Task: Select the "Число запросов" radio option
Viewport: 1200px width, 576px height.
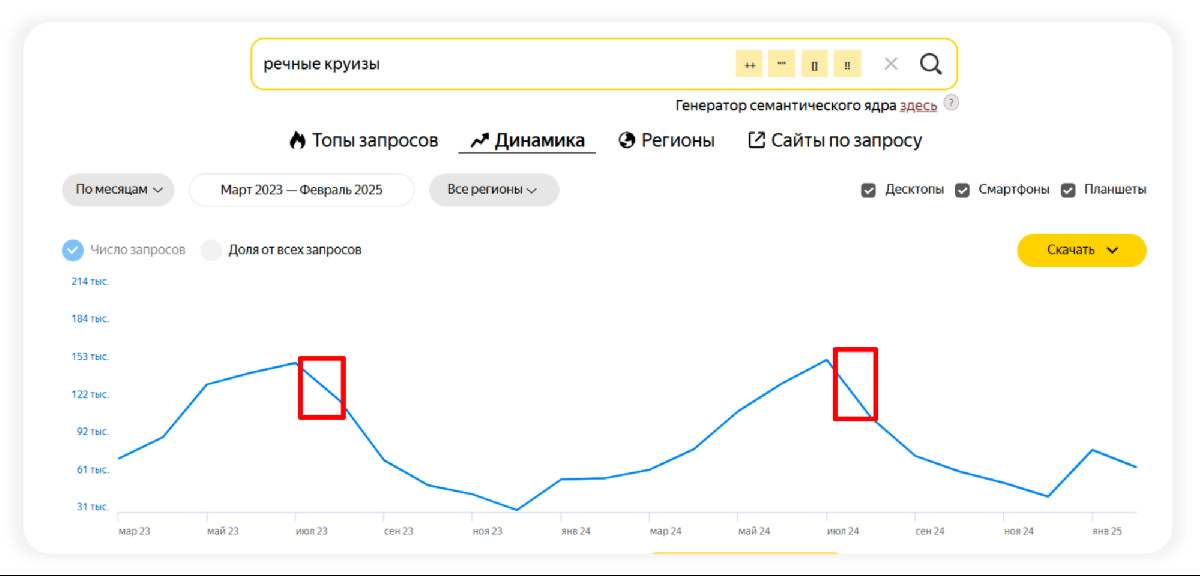Action: [73, 250]
